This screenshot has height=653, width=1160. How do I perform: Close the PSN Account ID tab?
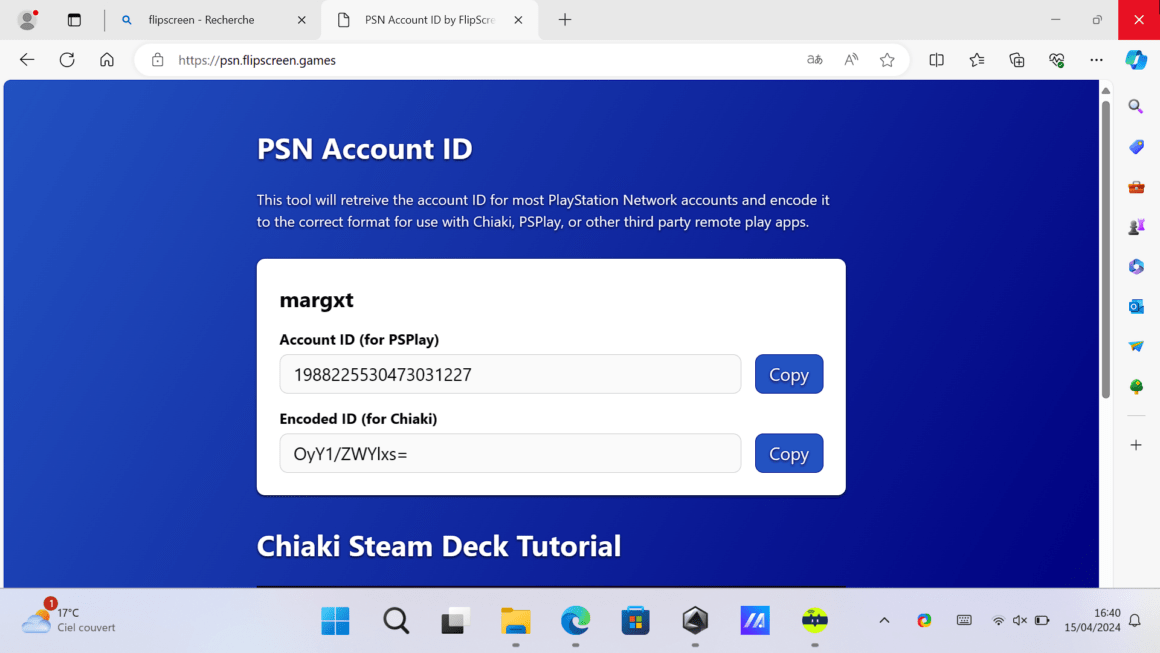[x=519, y=20]
